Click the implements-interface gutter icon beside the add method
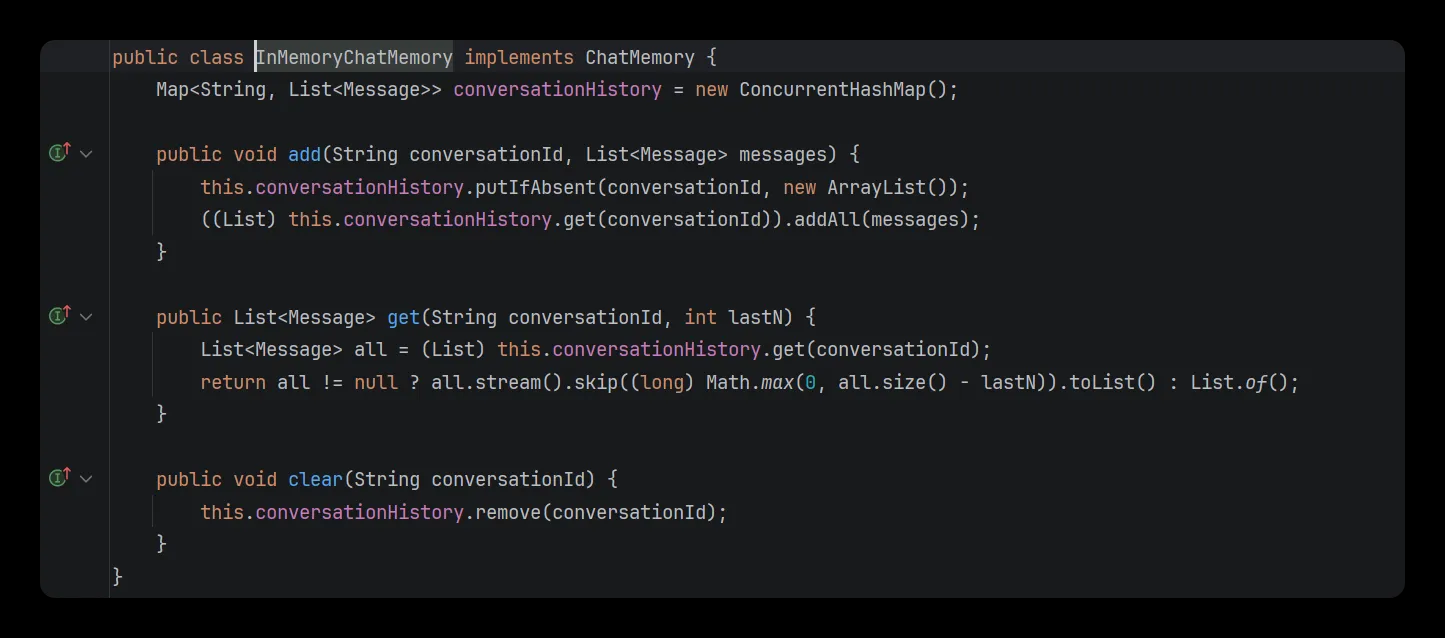 pyautogui.click(x=59, y=153)
